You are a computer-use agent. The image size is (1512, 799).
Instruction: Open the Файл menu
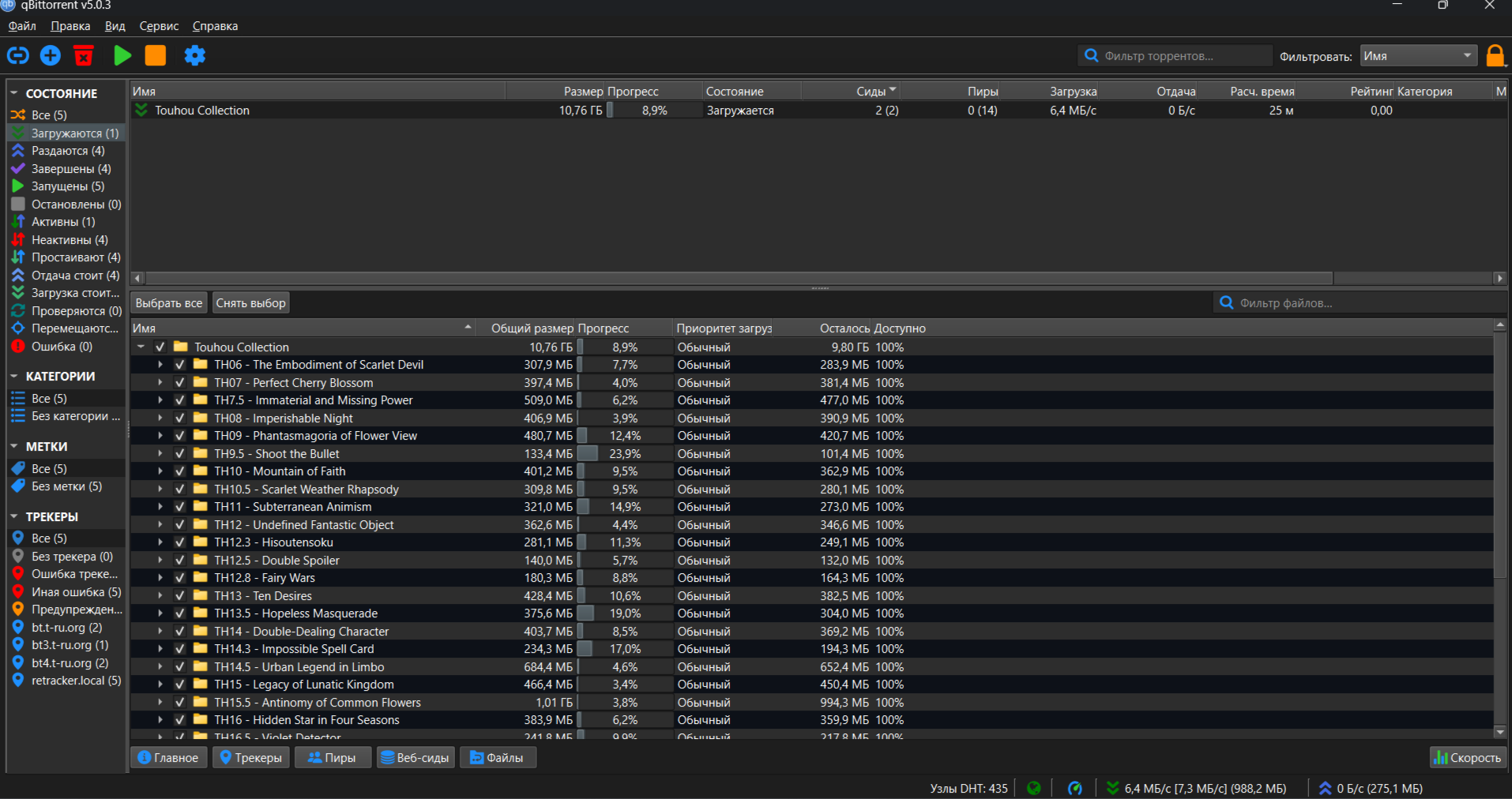(x=22, y=26)
